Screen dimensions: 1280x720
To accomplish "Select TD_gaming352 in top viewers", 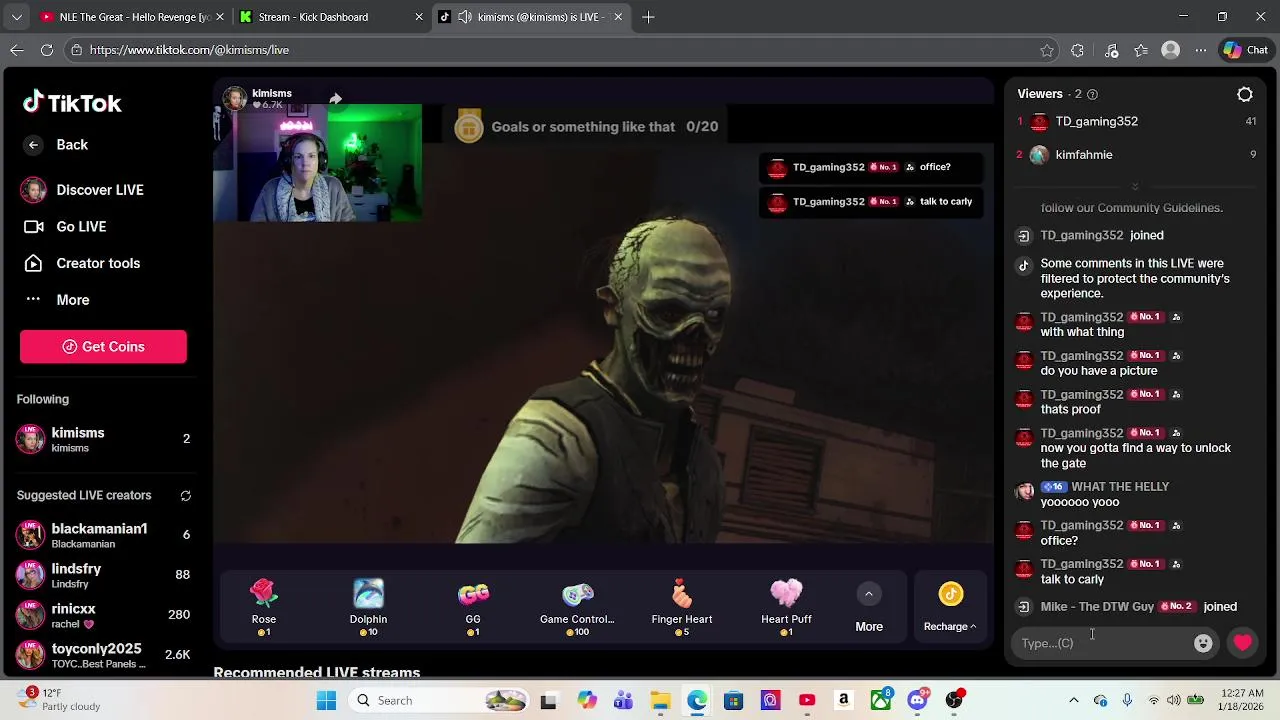I will point(1096,121).
